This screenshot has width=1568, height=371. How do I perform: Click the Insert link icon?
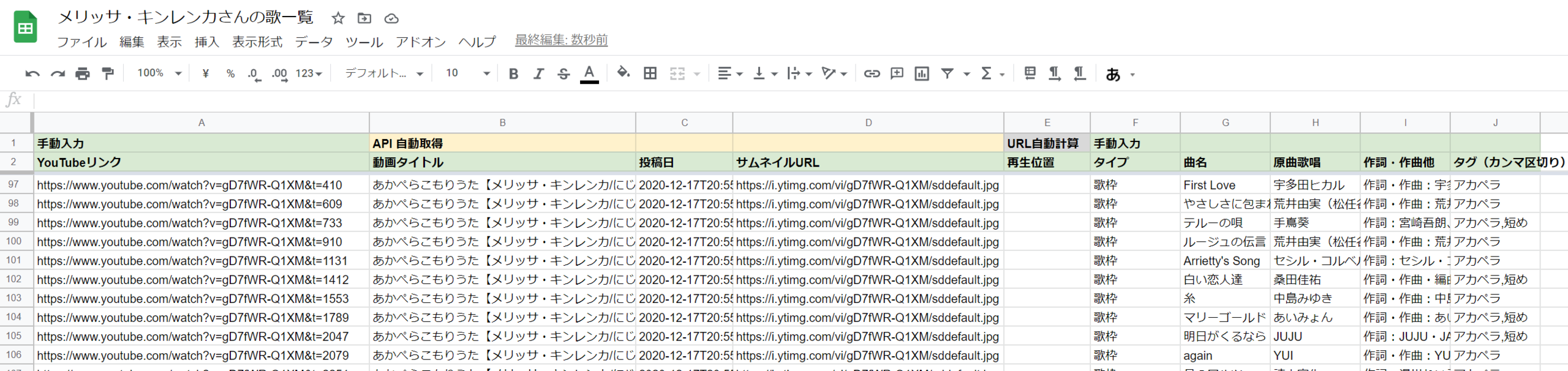point(872,73)
